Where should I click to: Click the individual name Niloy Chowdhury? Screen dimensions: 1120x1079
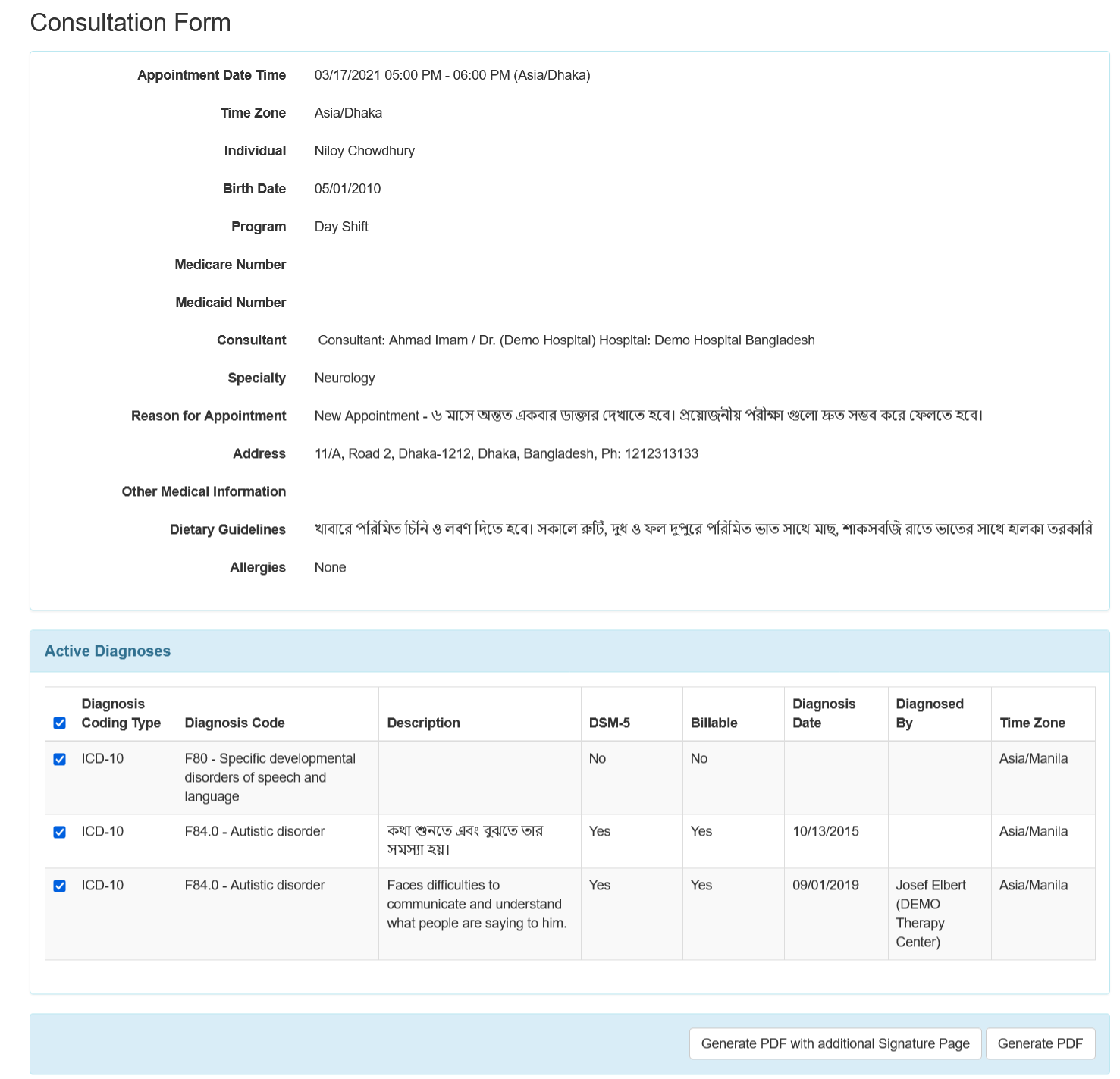coord(365,151)
